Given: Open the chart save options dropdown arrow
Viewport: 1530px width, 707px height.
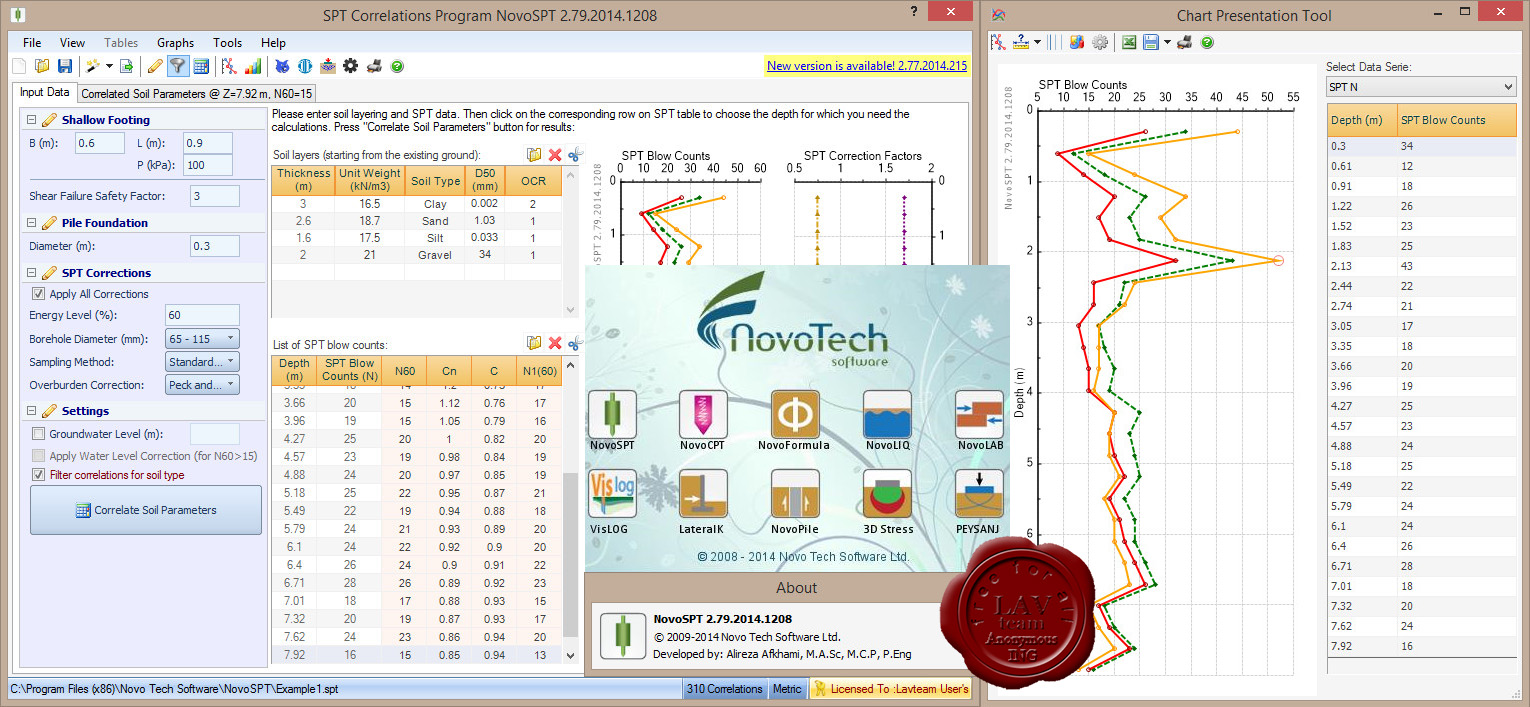Looking at the screenshot, I should coord(1167,42).
